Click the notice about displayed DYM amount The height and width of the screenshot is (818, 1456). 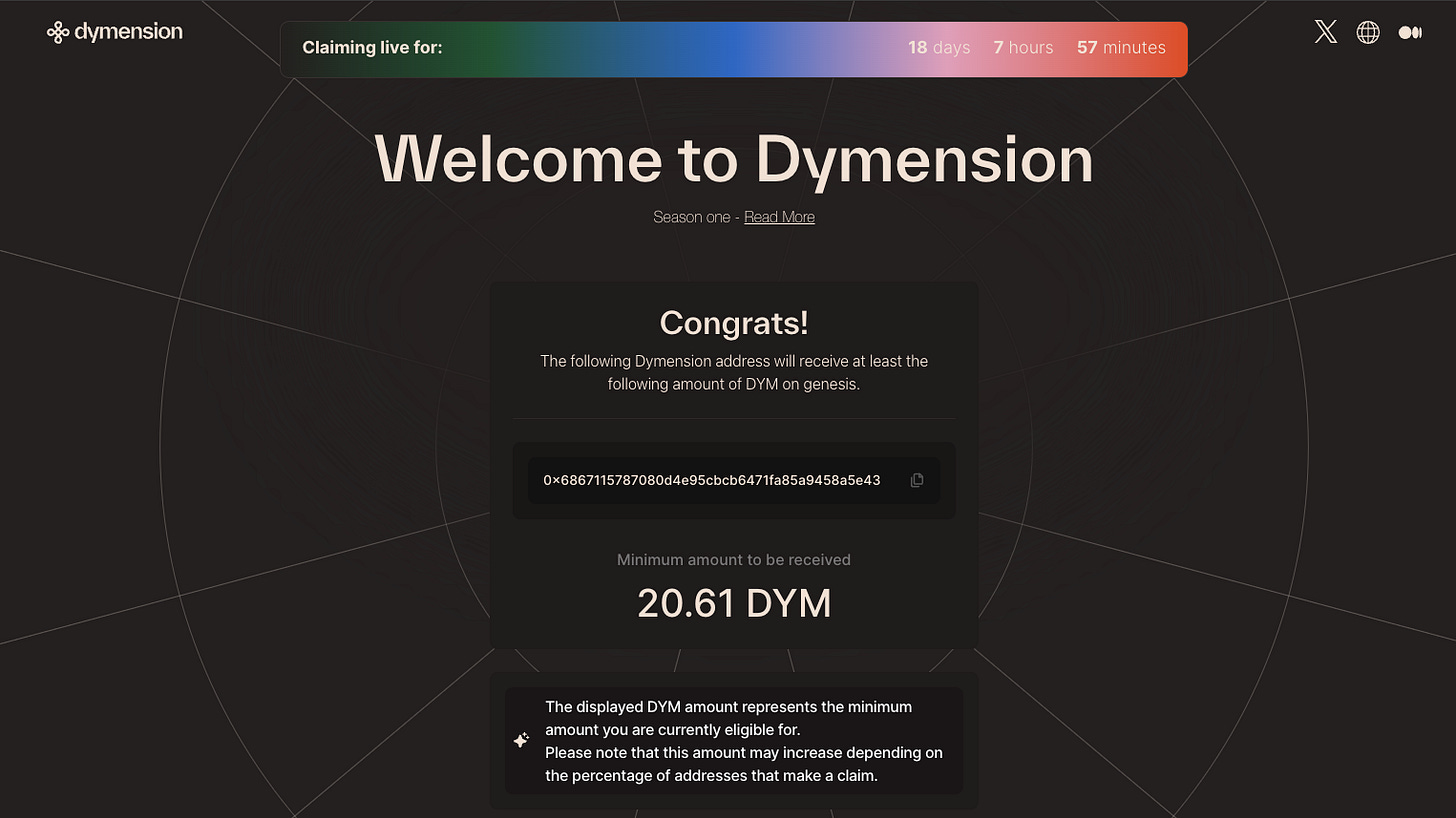[744, 741]
